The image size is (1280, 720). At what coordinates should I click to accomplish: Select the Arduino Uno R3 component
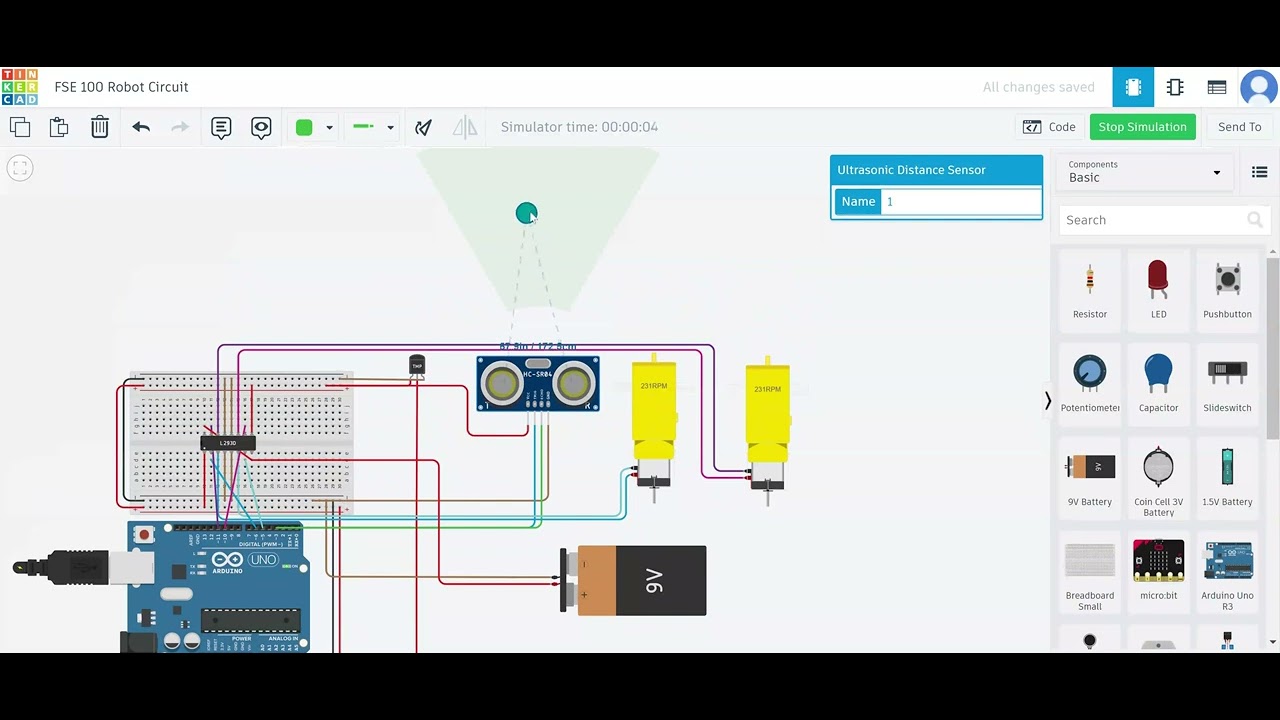[x=1227, y=574]
